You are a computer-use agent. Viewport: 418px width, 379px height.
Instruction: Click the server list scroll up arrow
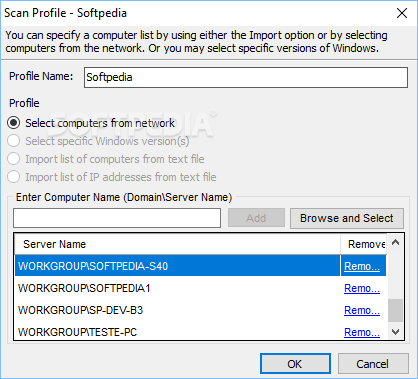(x=396, y=242)
